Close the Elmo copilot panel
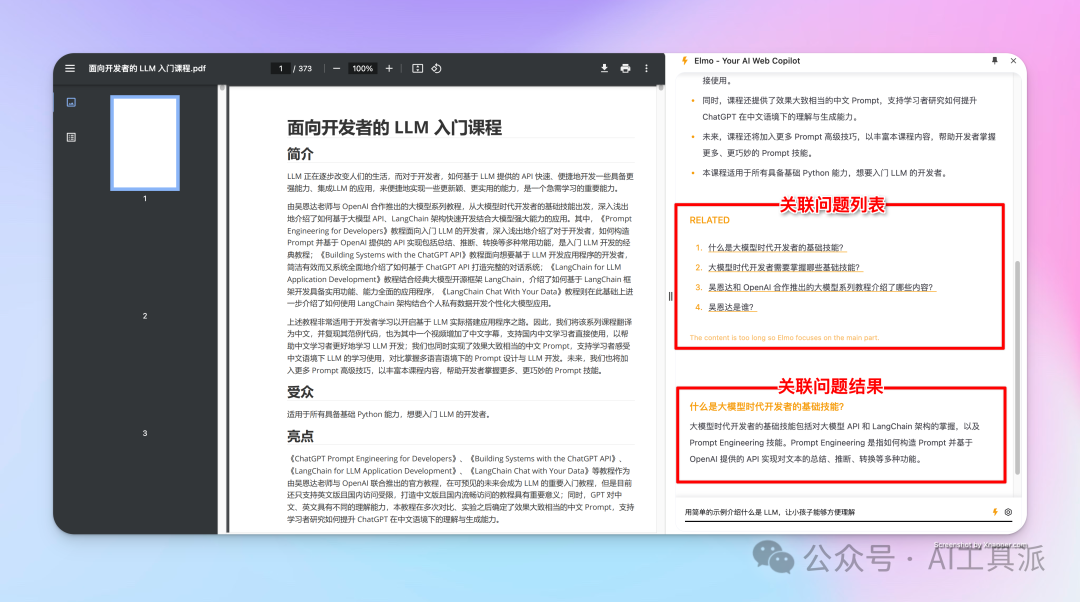The height and width of the screenshot is (602, 1080). coord(1013,61)
